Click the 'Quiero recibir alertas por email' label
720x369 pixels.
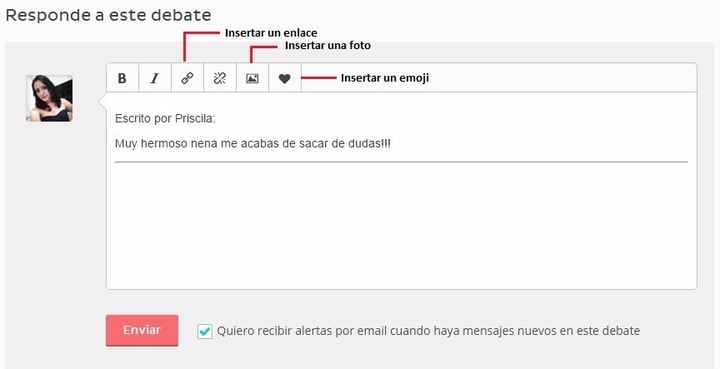click(428, 331)
